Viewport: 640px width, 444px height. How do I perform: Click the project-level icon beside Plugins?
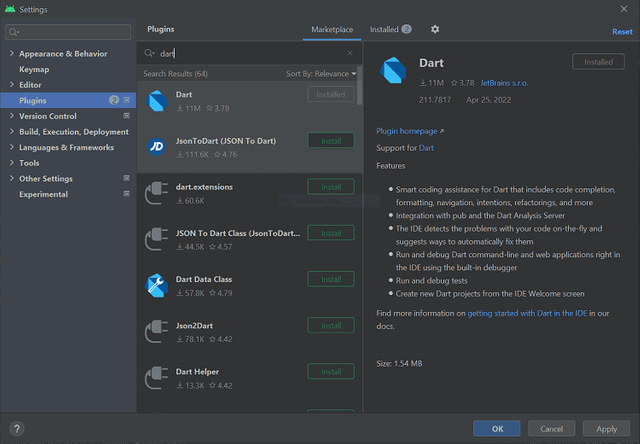(127, 100)
